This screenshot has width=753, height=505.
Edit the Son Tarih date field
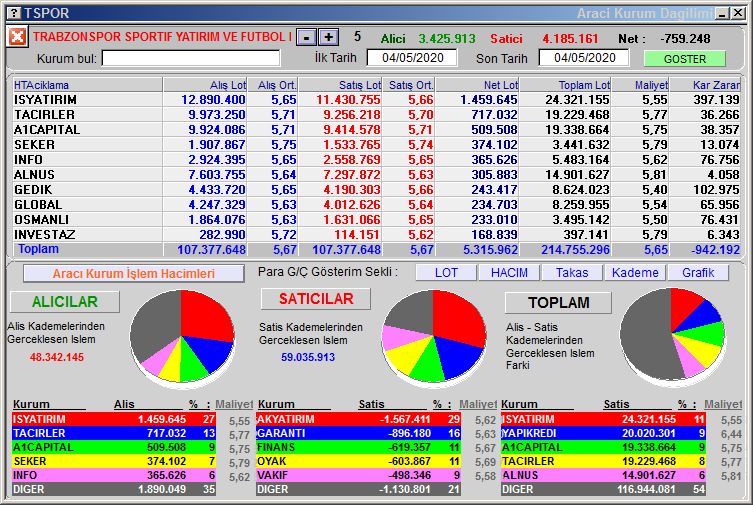click(x=584, y=58)
